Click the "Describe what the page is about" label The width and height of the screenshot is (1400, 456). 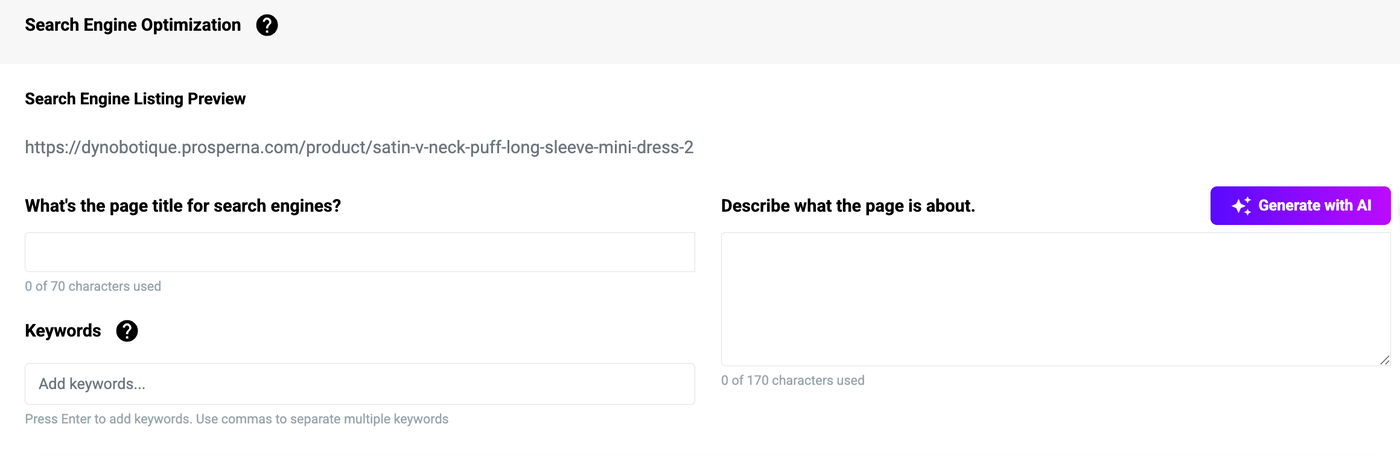(x=848, y=206)
